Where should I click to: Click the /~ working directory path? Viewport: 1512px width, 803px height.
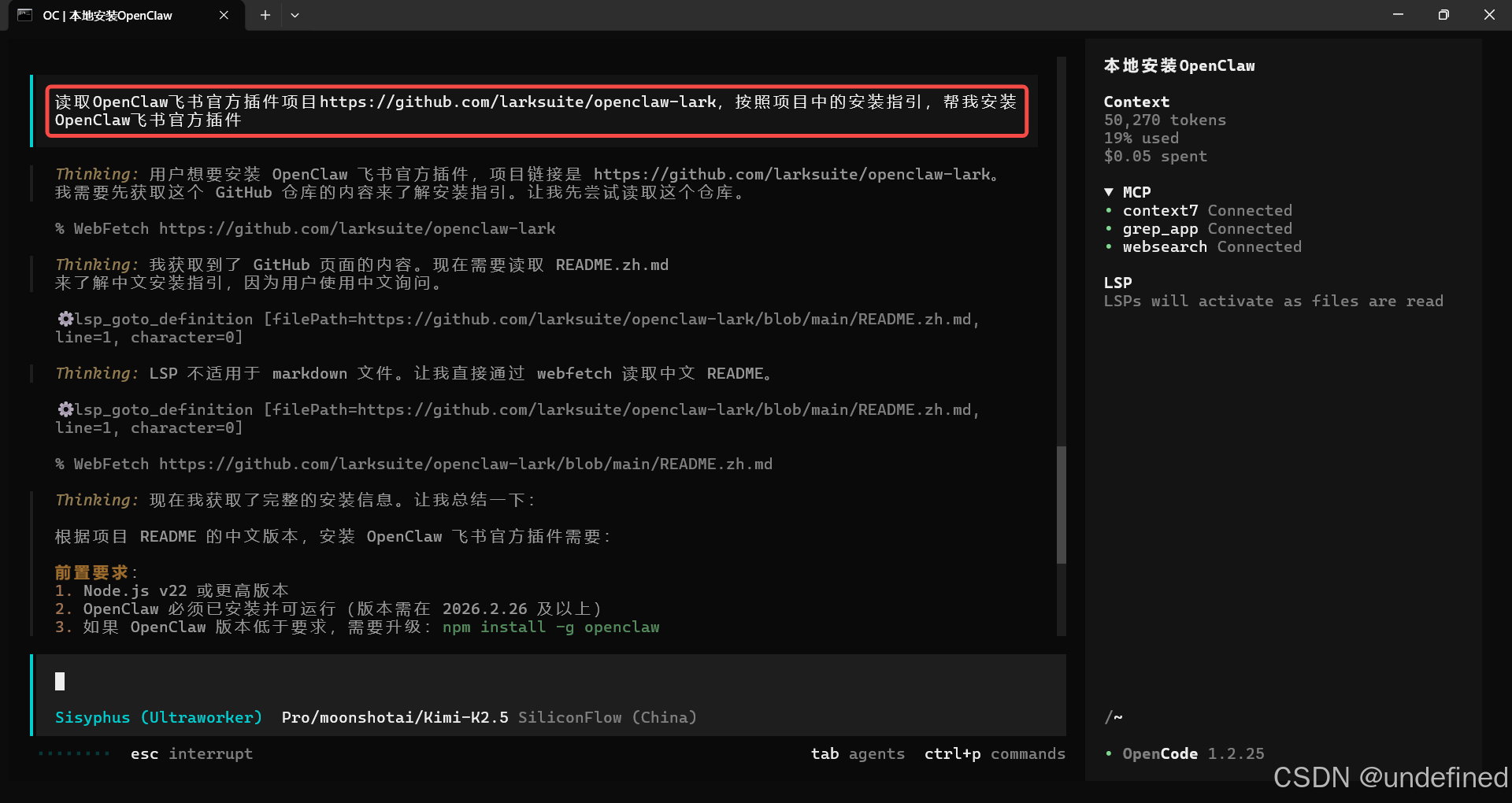[x=1113, y=717]
